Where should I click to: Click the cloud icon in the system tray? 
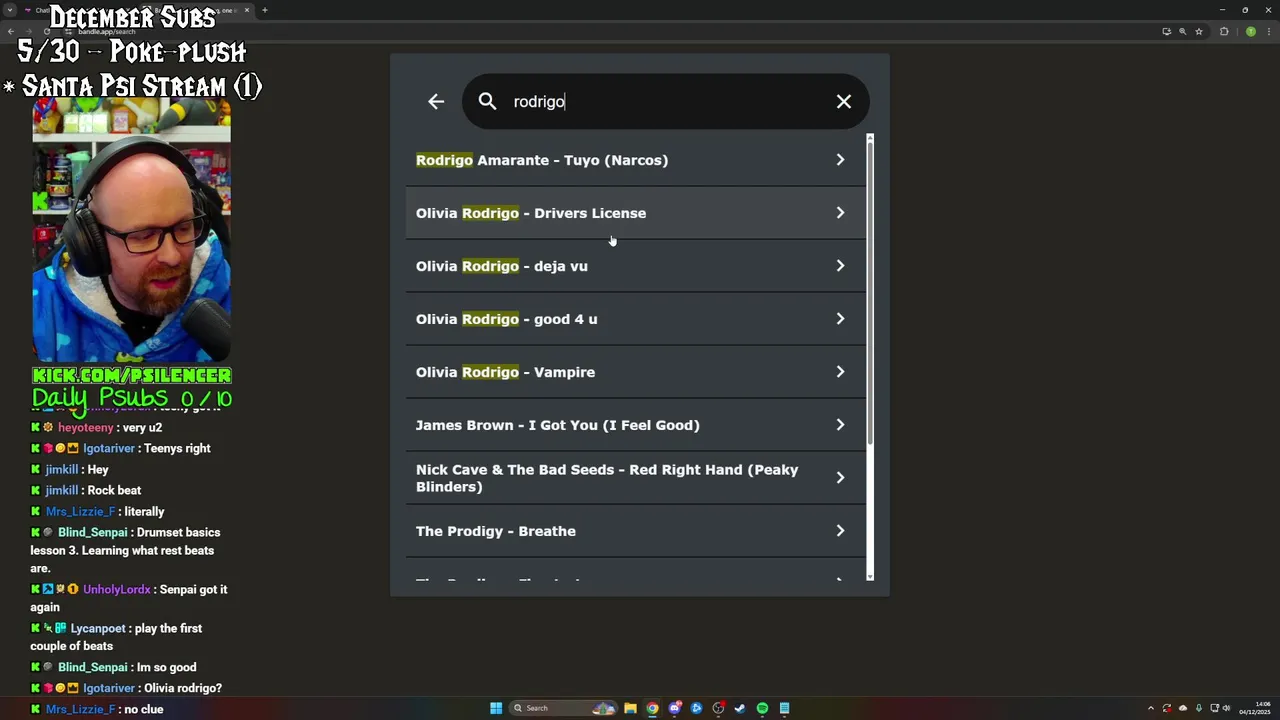[1183, 708]
